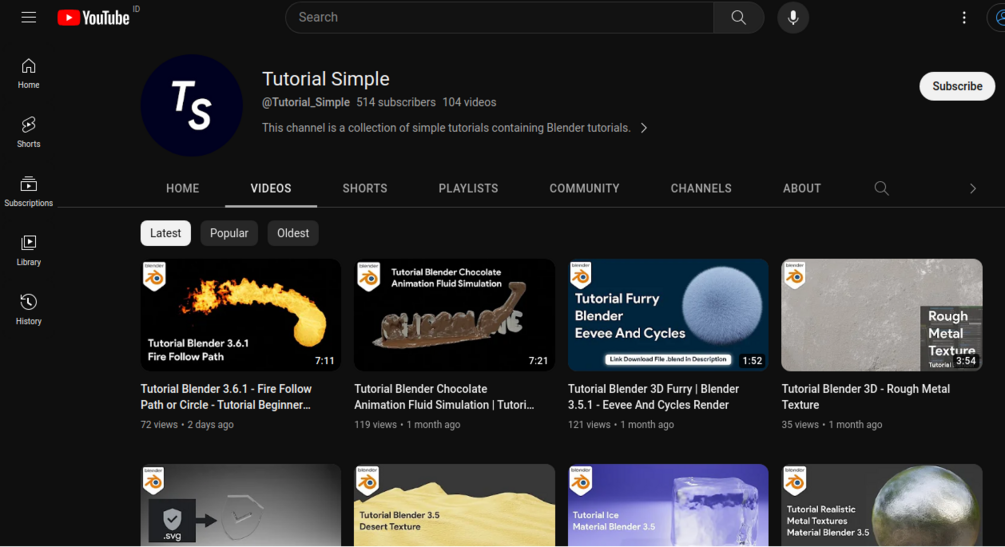Open the three-dot settings menu

pyautogui.click(x=964, y=17)
